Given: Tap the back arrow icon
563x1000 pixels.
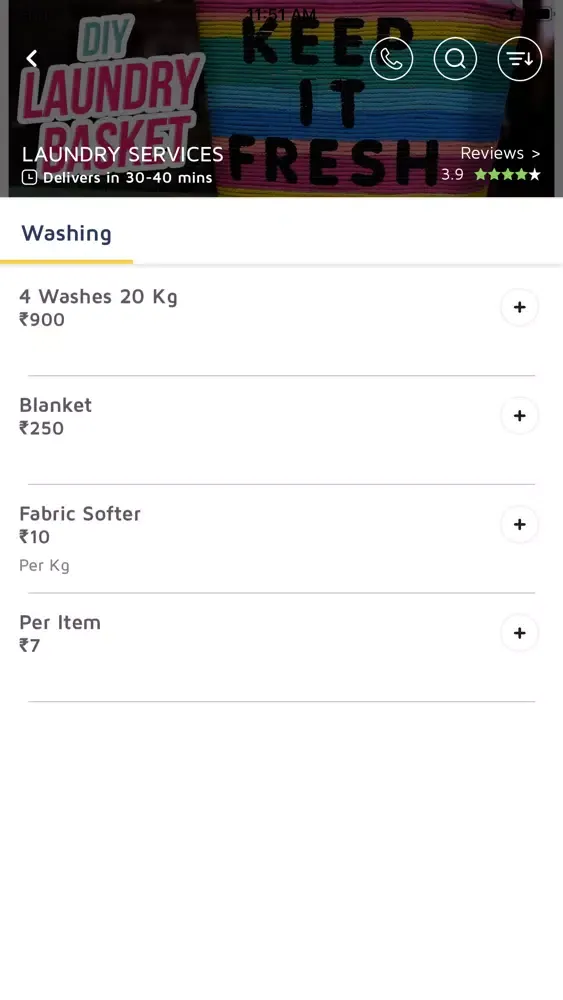Looking at the screenshot, I should click(x=31, y=59).
